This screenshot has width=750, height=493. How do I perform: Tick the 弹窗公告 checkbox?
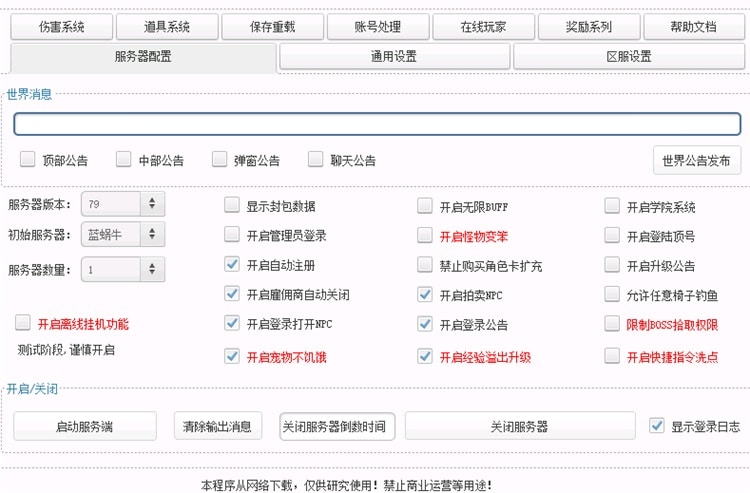point(220,159)
